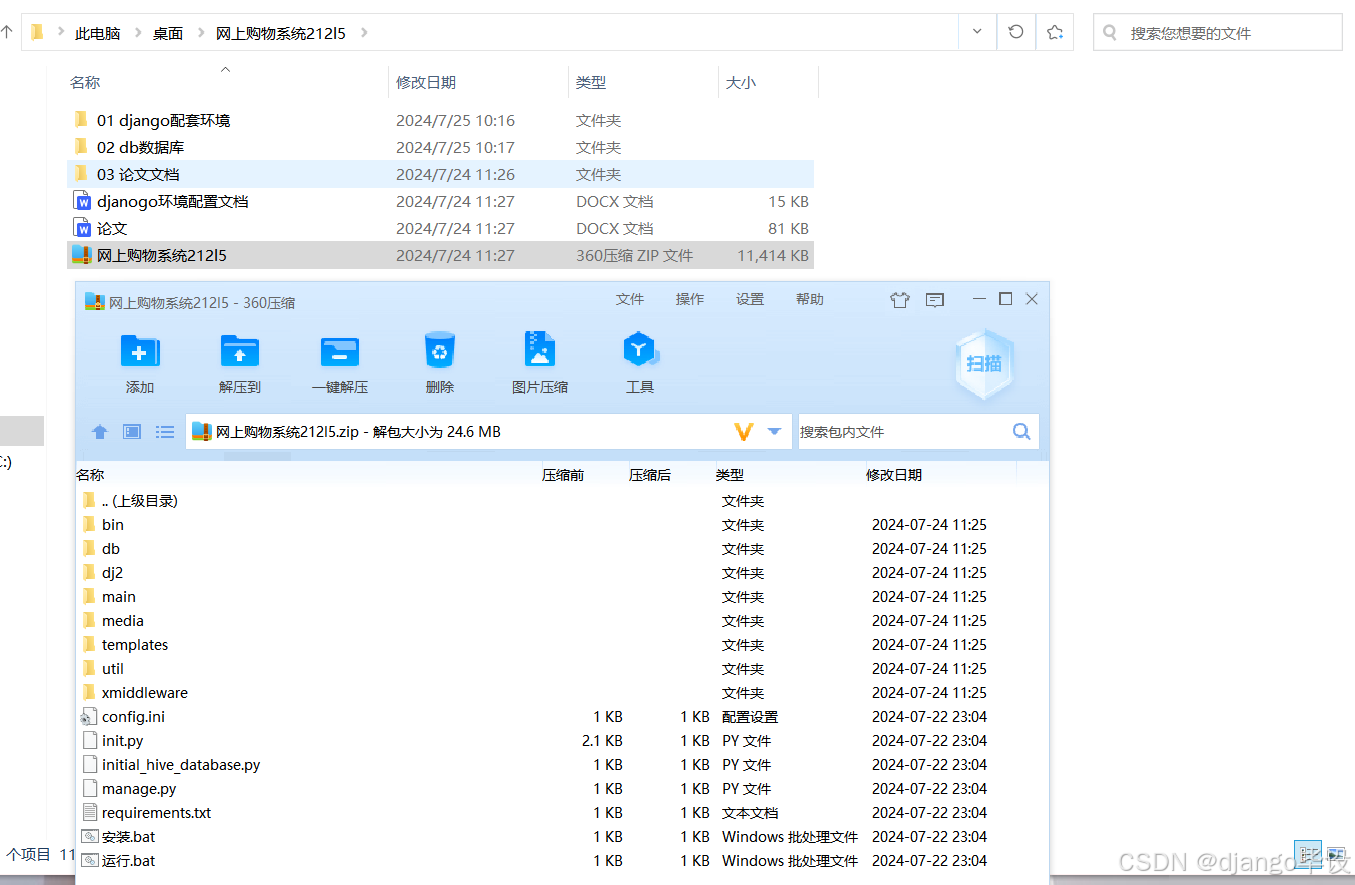Select the 03 论文文档 folder

(440, 174)
